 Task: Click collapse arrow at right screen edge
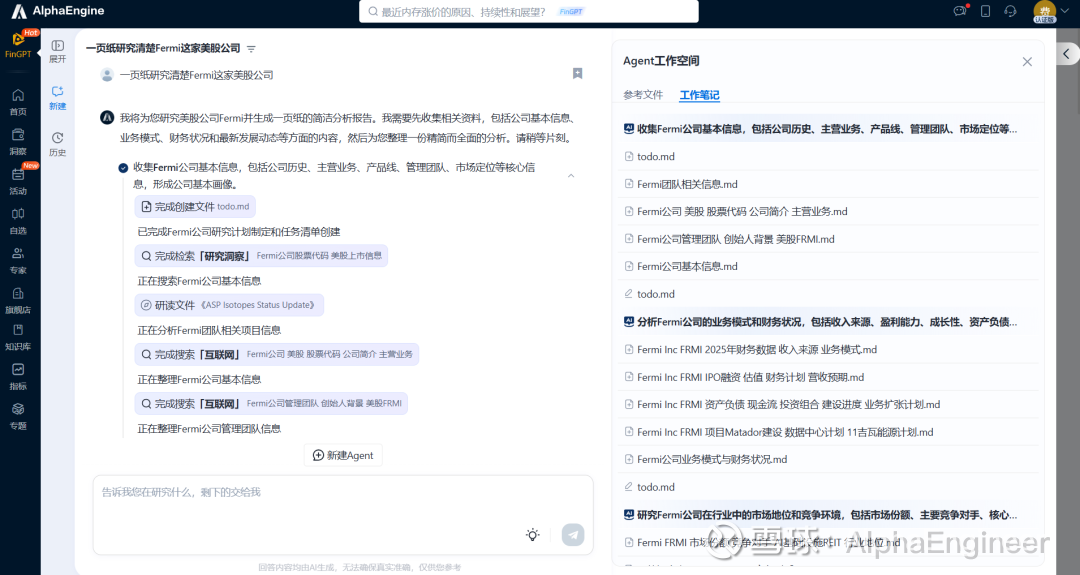click(x=1066, y=54)
